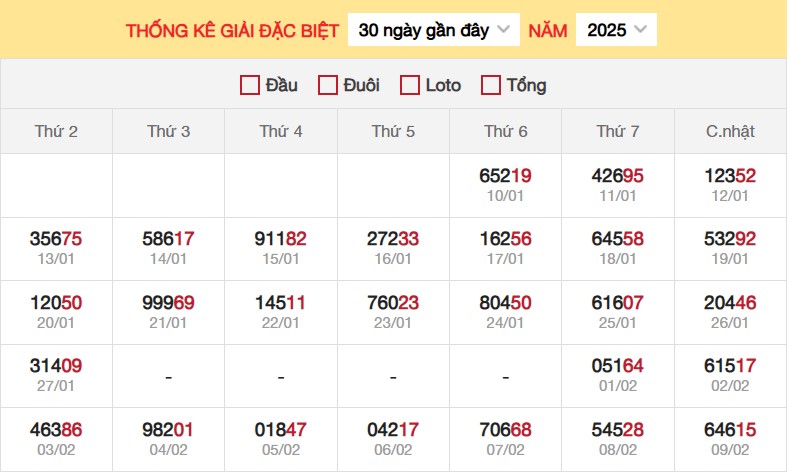Click the chevron next to '30 ngày gần đây'

tap(503, 29)
